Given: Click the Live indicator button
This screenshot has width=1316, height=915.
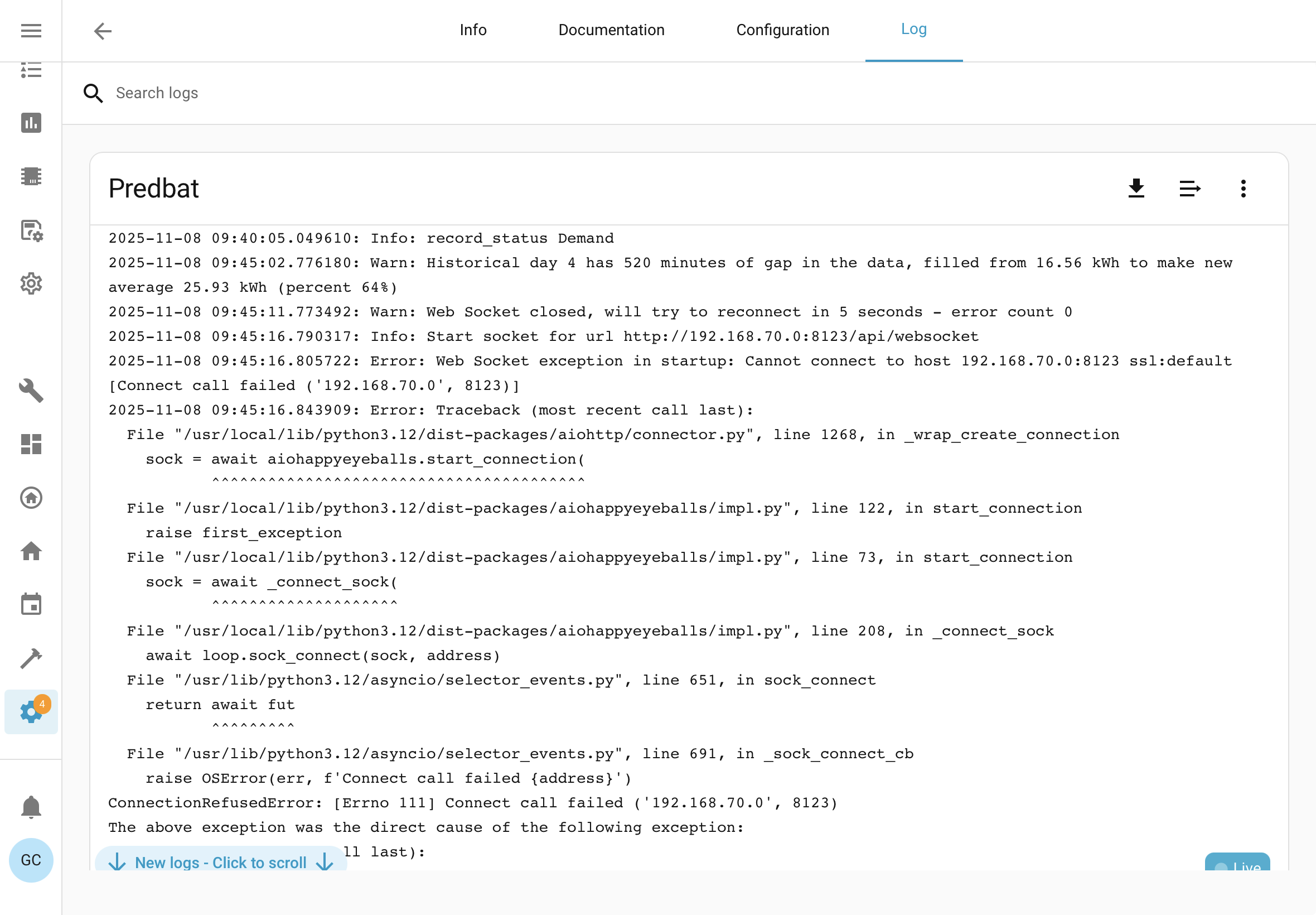Looking at the screenshot, I should [1237, 863].
